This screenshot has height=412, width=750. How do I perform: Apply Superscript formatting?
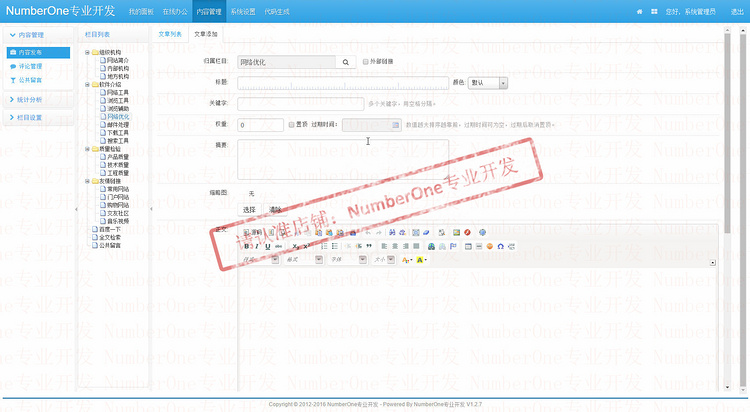pos(307,246)
